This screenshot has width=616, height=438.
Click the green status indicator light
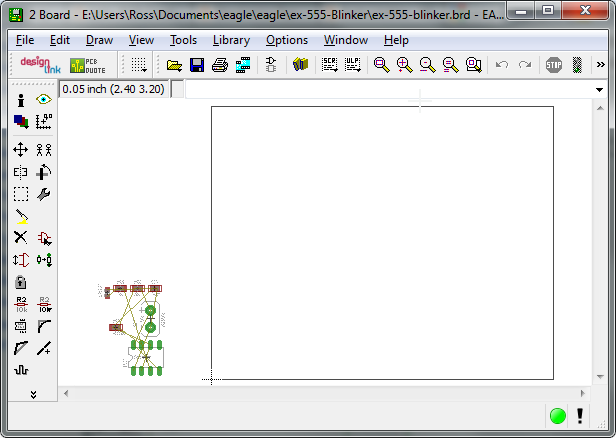pyautogui.click(x=557, y=416)
